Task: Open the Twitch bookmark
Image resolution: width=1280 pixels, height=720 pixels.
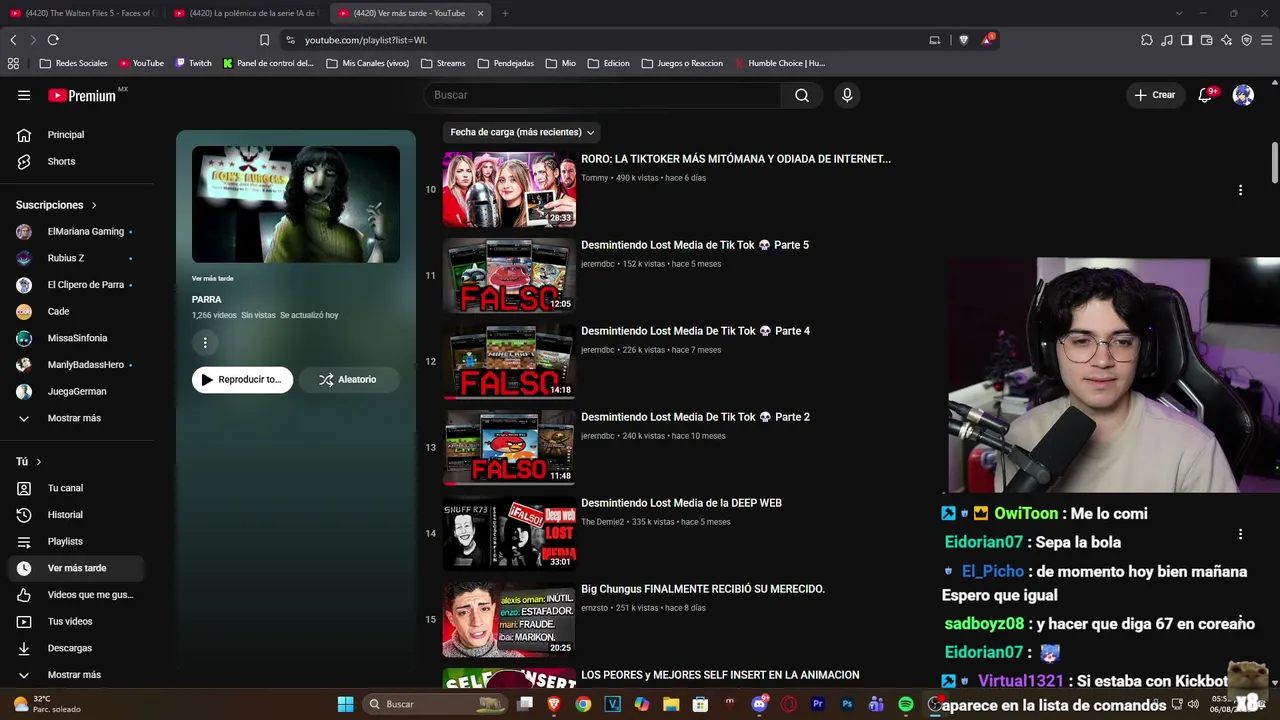Action: click(193, 63)
